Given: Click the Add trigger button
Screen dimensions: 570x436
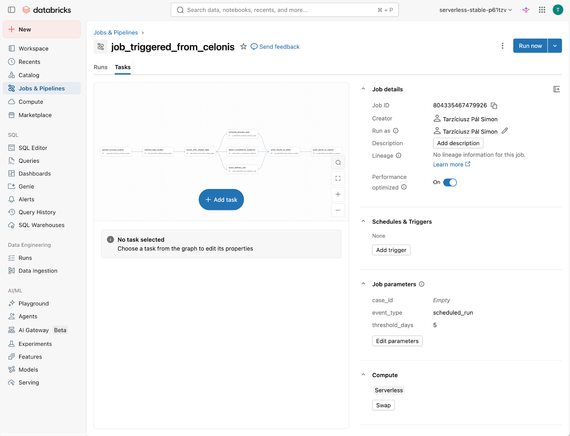Looking at the screenshot, I should click(391, 250).
